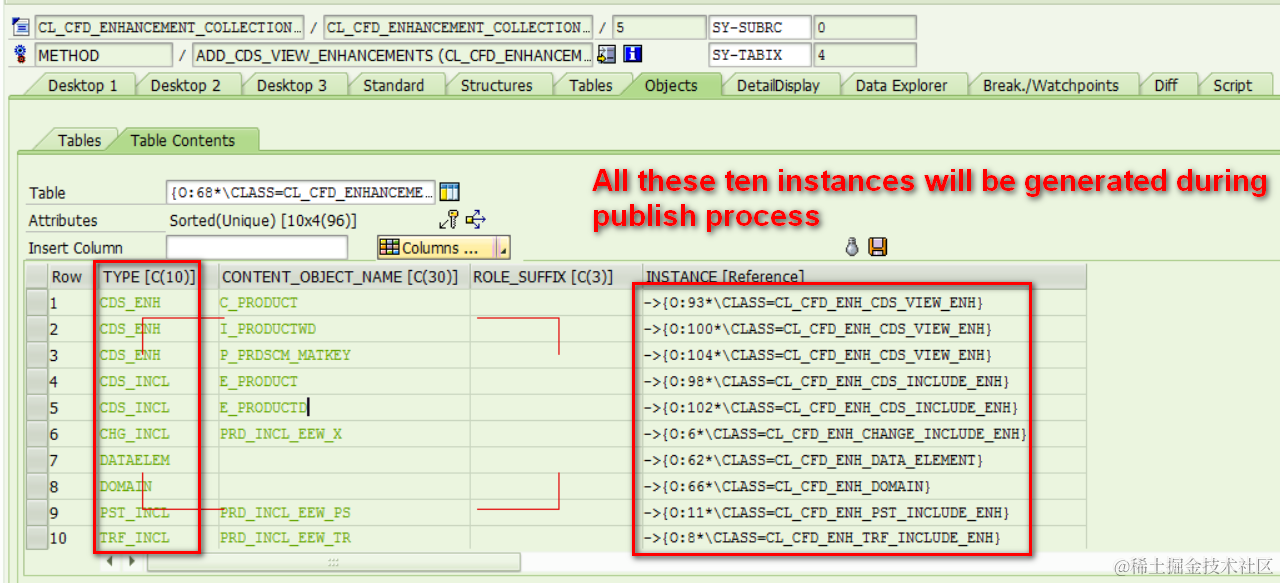This screenshot has height=583, width=1280.
Task: Click the SY-SUBRC value field
Action: [x=865, y=27]
